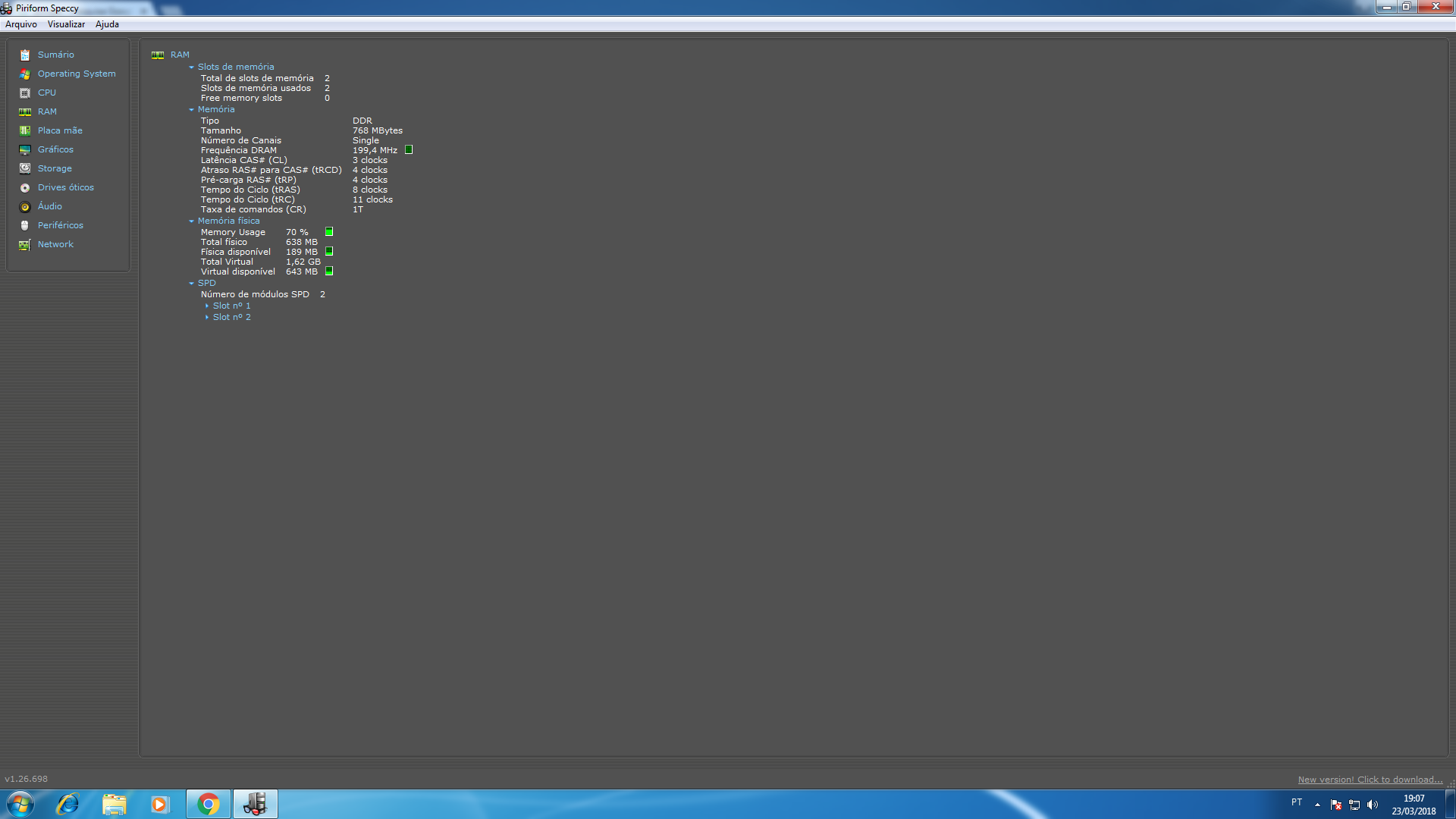Collapse the Memória section
The width and height of the screenshot is (1456, 819).
192,110
